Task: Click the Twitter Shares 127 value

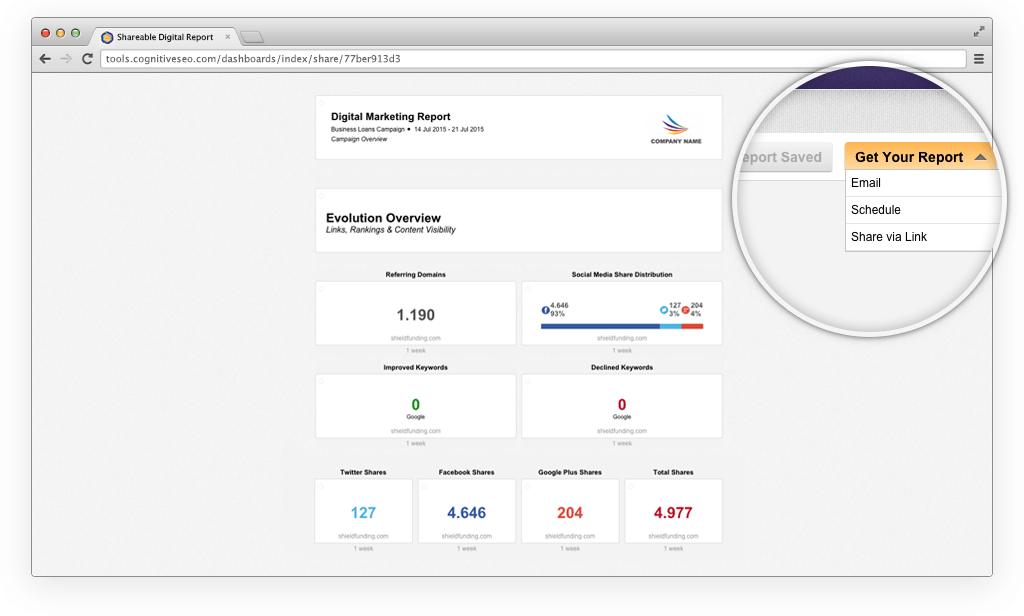Action: [363, 513]
